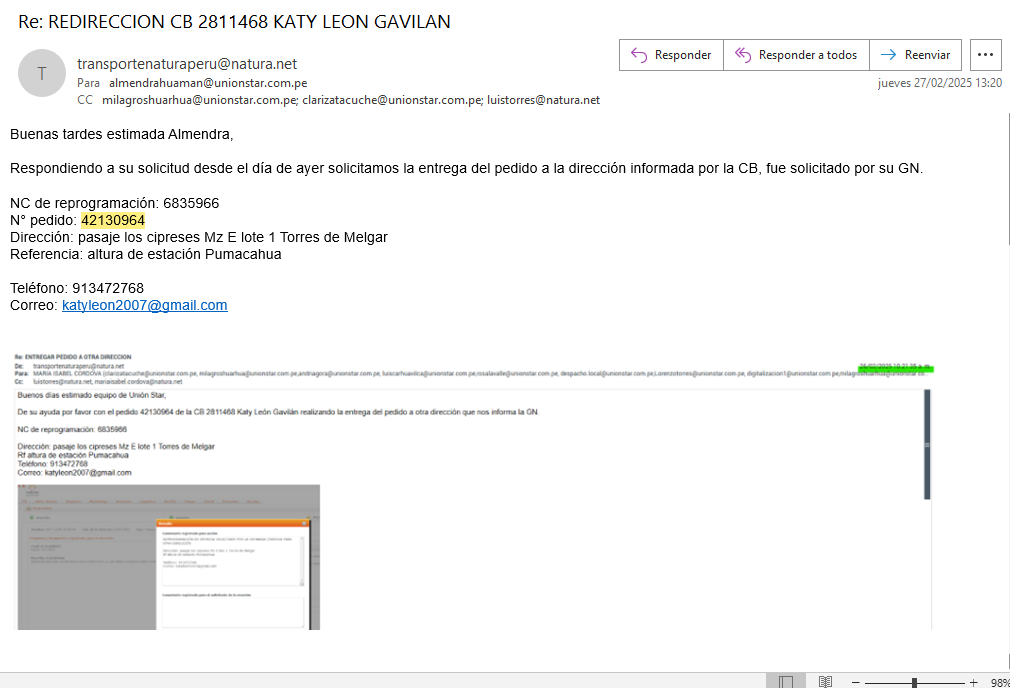This screenshot has width=1010, height=688.
Task: Click the sender avatar circle
Action: [x=41, y=73]
